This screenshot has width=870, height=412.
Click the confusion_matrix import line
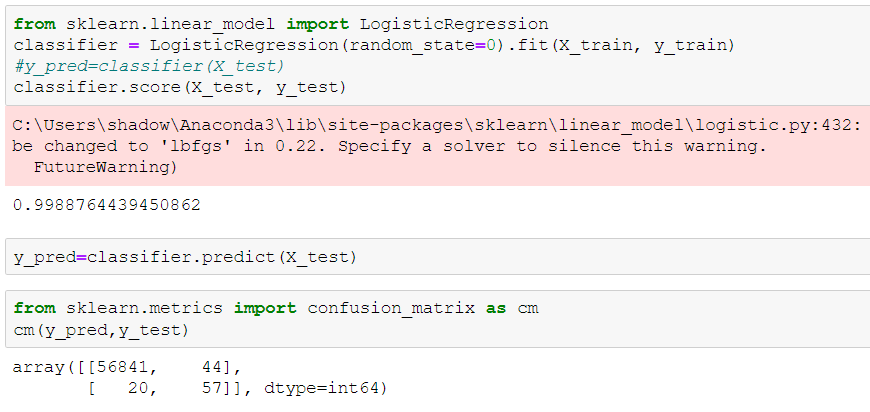pyautogui.click(x=276, y=308)
